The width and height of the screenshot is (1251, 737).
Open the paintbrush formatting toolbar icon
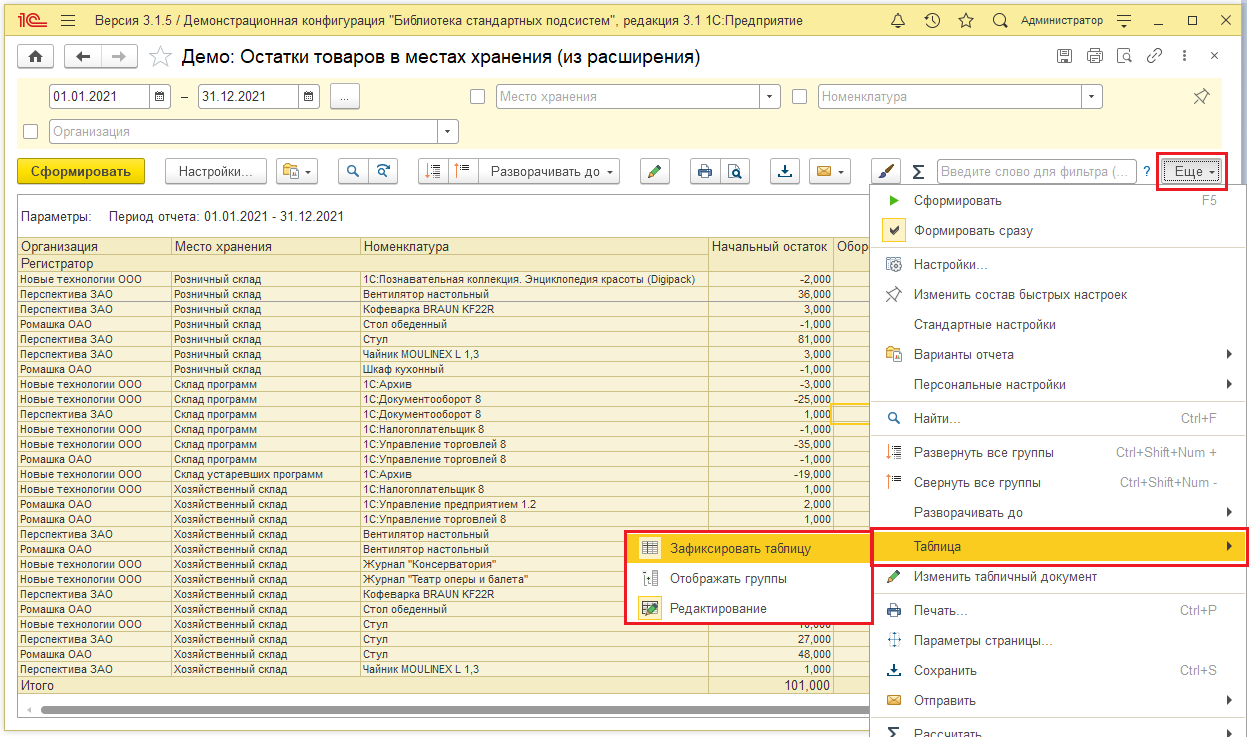pos(885,172)
